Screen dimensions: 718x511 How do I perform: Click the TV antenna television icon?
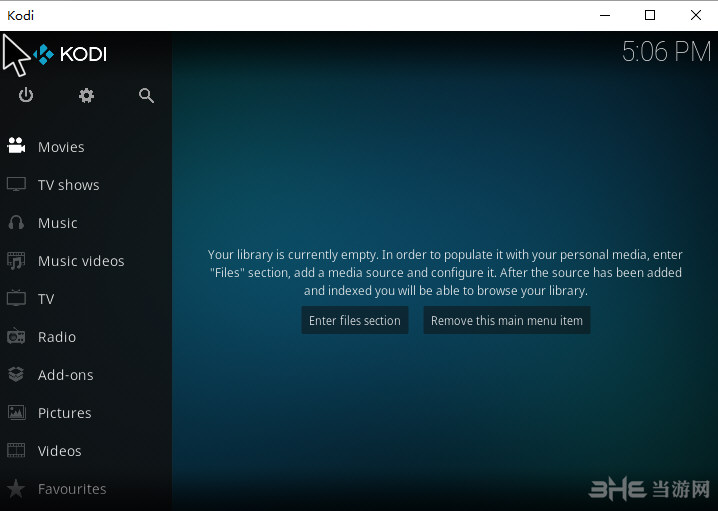[16, 298]
